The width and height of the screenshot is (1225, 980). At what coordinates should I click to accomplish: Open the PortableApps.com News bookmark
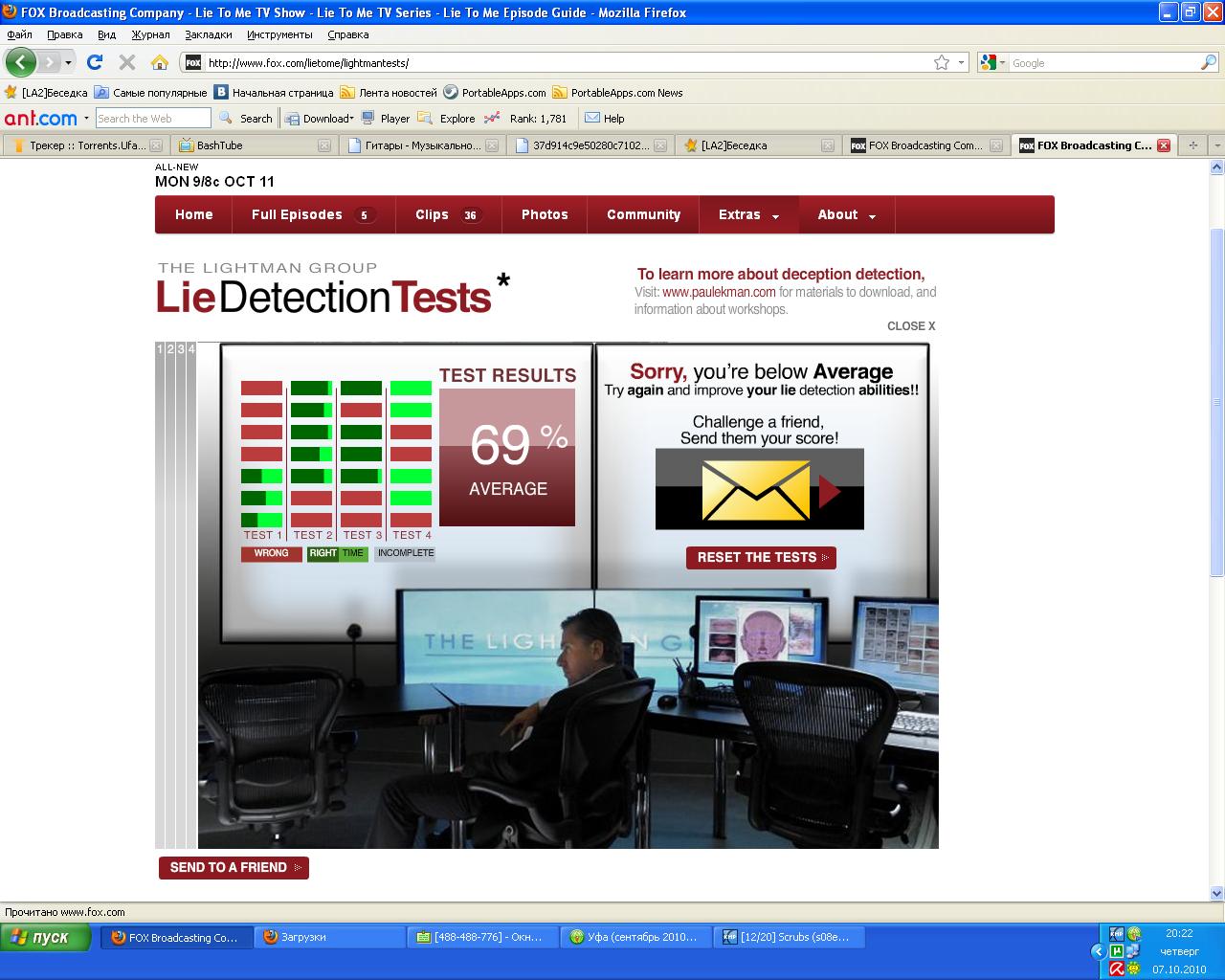tap(618, 93)
